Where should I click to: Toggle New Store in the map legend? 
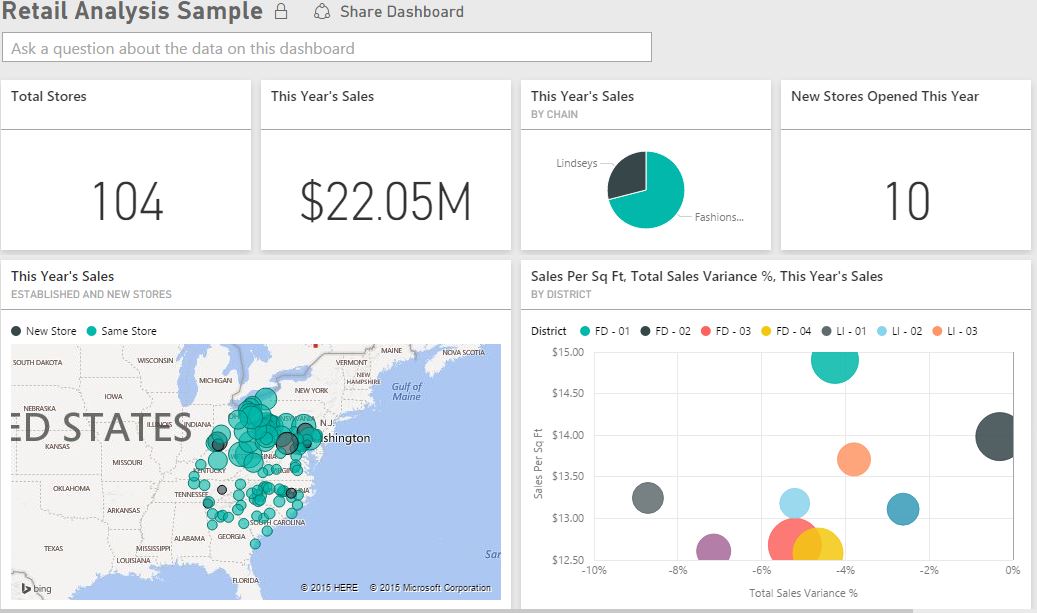point(16,330)
